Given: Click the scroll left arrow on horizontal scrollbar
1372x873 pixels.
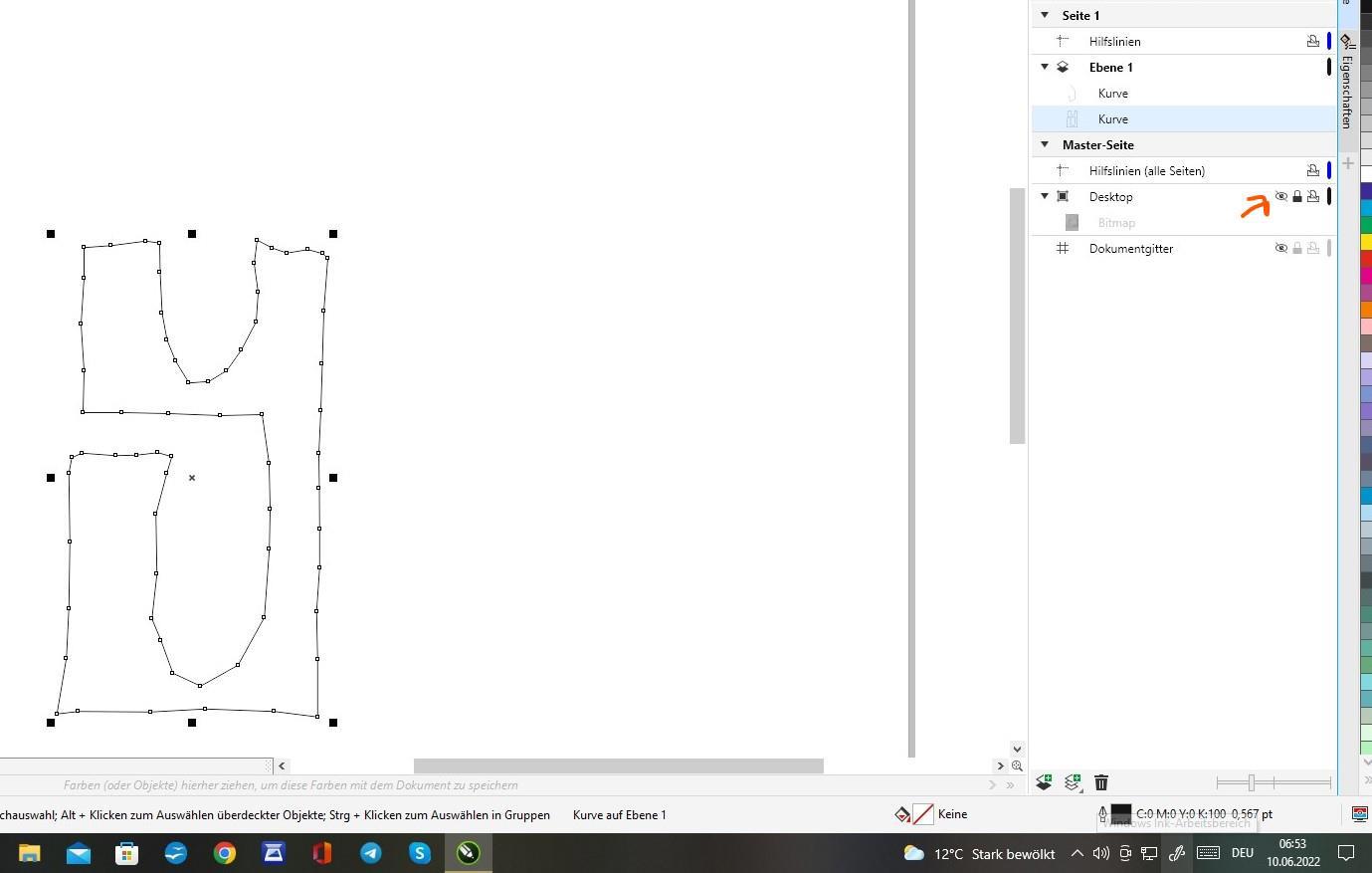Looking at the screenshot, I should point(282,765).
